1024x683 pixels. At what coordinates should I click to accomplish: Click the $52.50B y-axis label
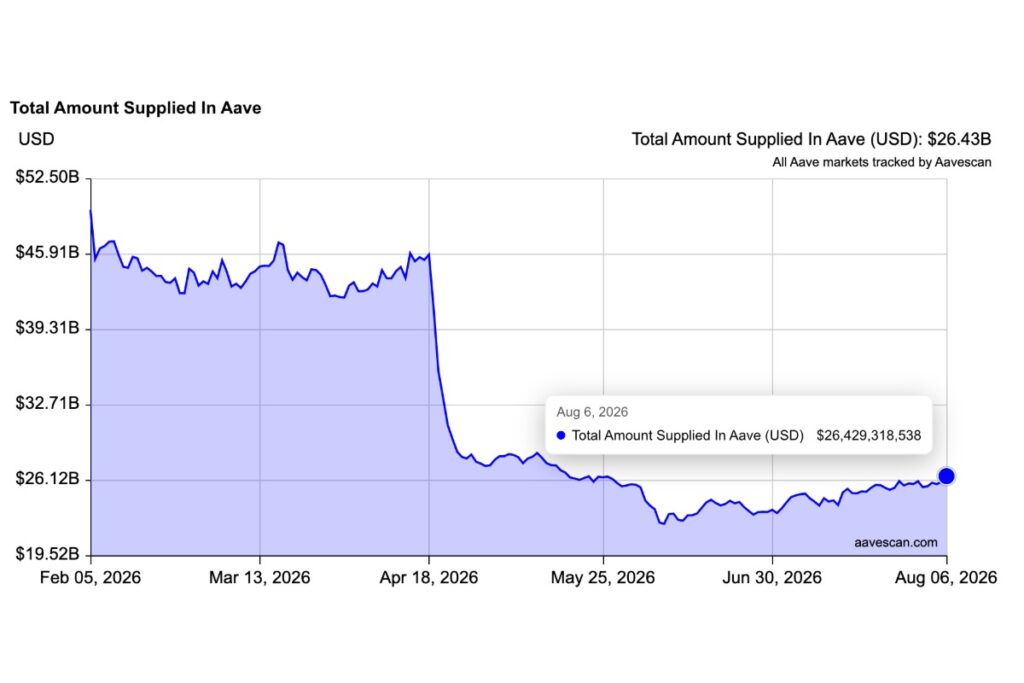[x=48, y=177]
